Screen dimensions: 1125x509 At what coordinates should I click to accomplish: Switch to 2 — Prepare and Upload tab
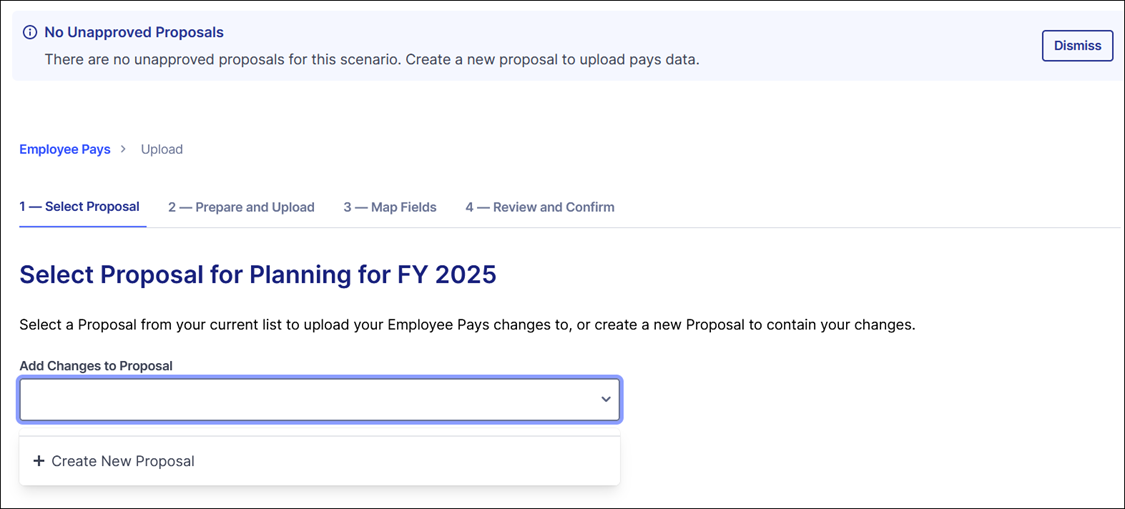241,207
